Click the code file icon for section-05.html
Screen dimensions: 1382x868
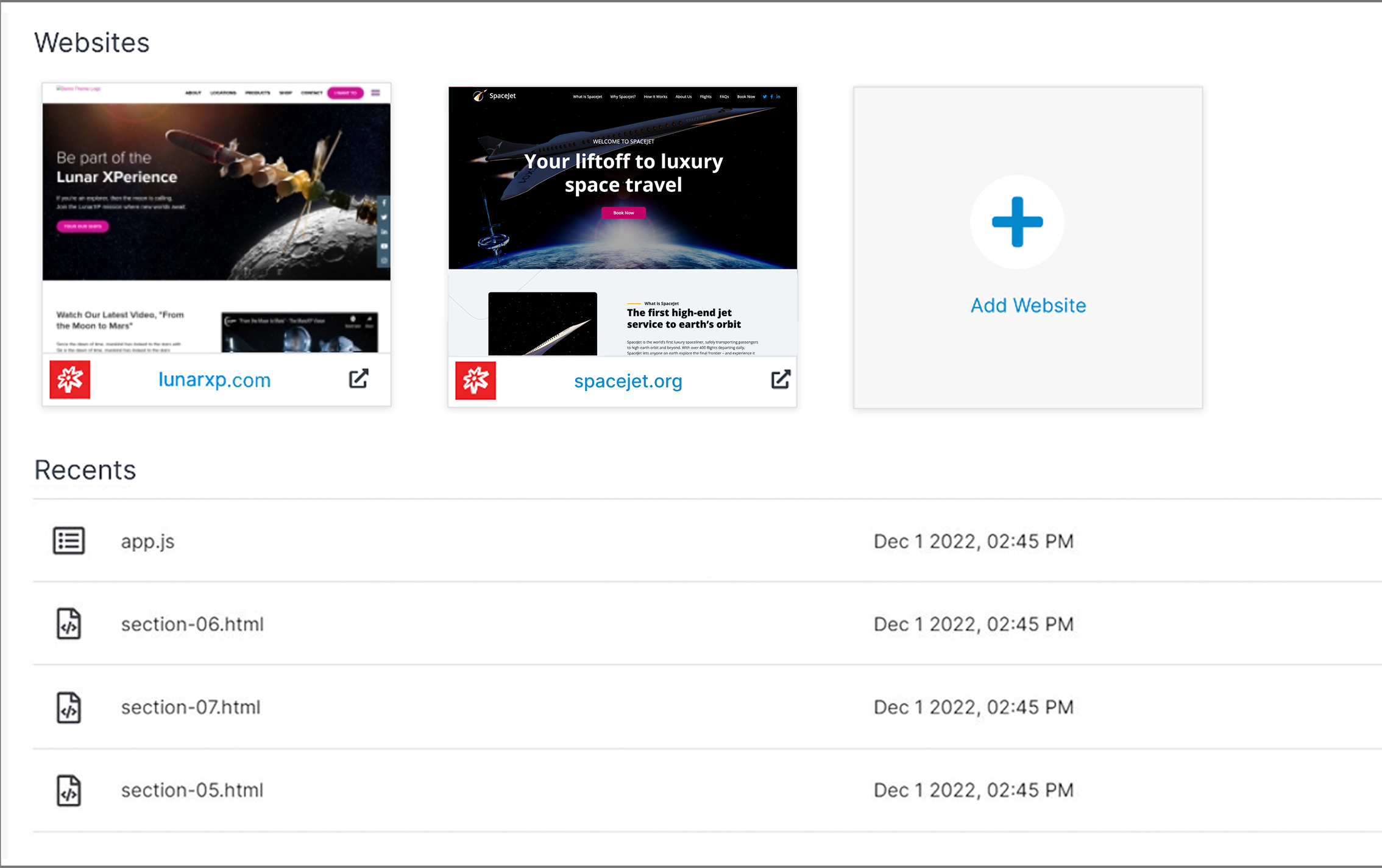pos(69,790)
